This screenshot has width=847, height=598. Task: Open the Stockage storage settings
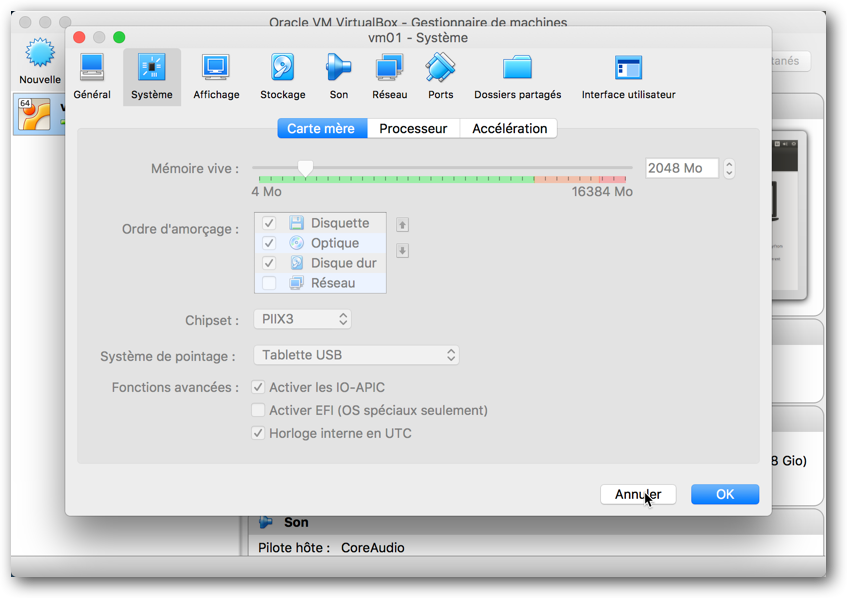283,77
